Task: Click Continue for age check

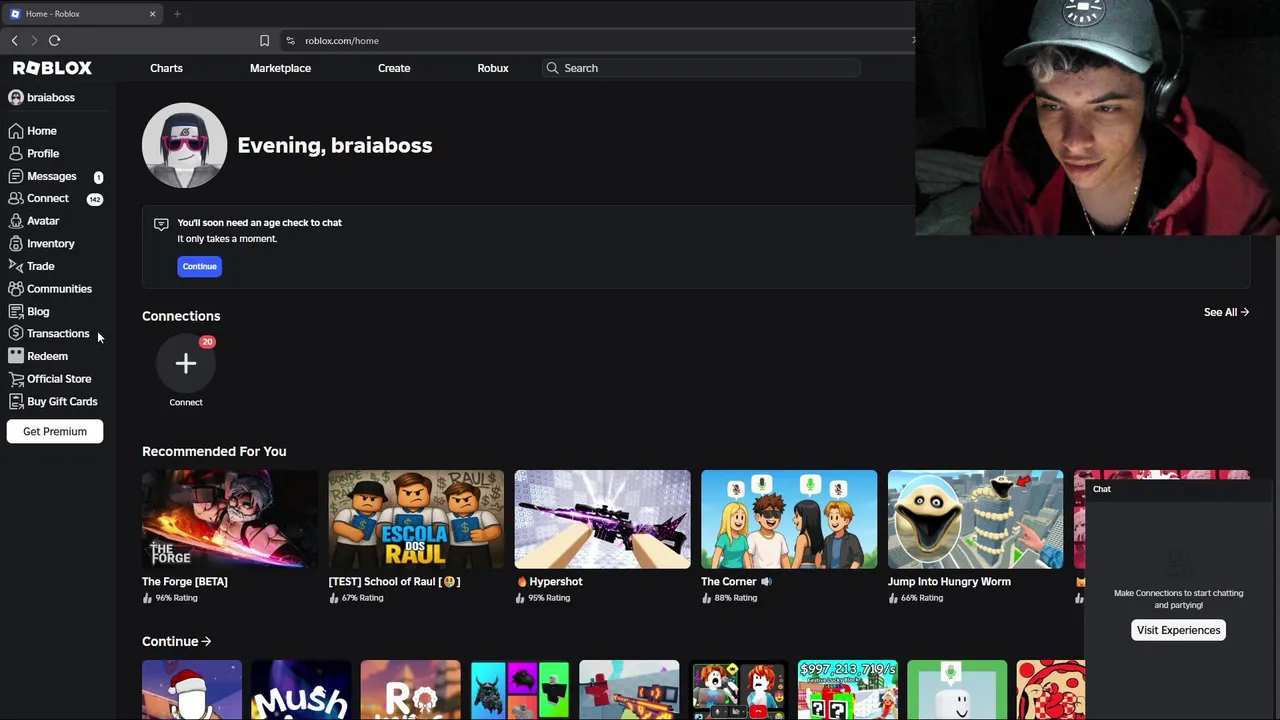Action: click(x=199, y=266)
